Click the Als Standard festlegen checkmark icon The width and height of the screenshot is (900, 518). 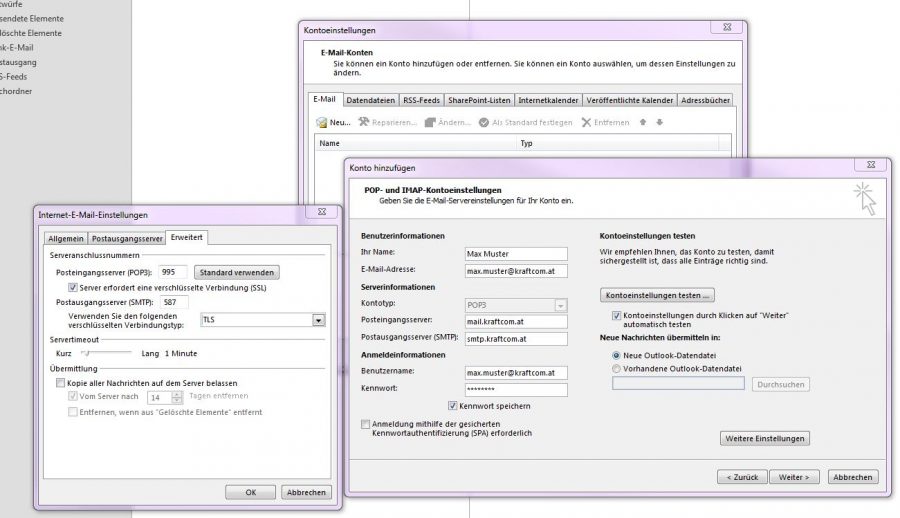click(484, 123)
